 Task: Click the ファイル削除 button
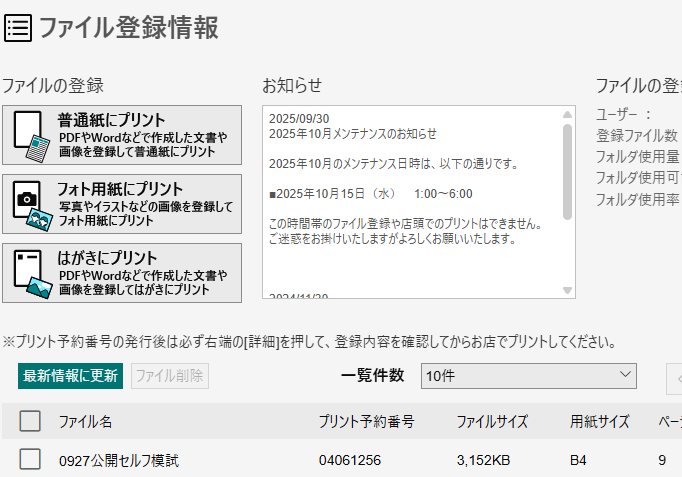169,376
